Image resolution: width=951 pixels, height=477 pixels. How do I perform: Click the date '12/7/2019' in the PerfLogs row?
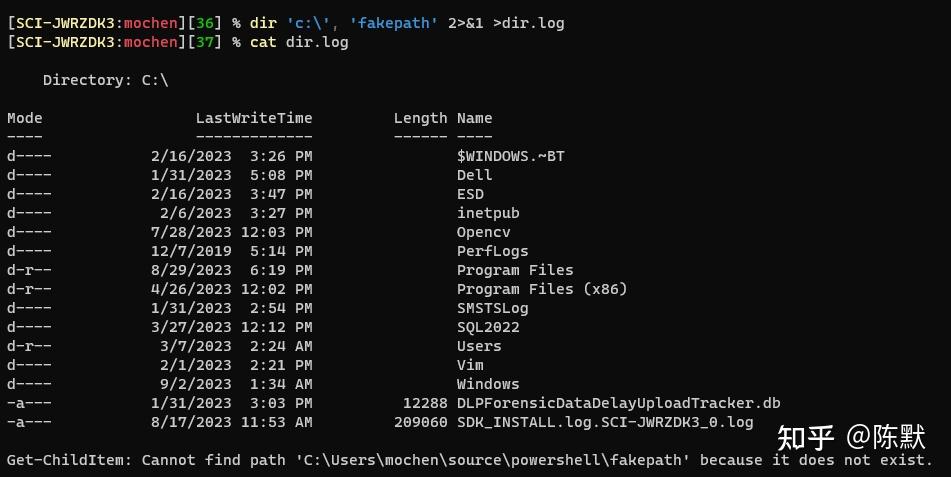(x=191, y=251)
